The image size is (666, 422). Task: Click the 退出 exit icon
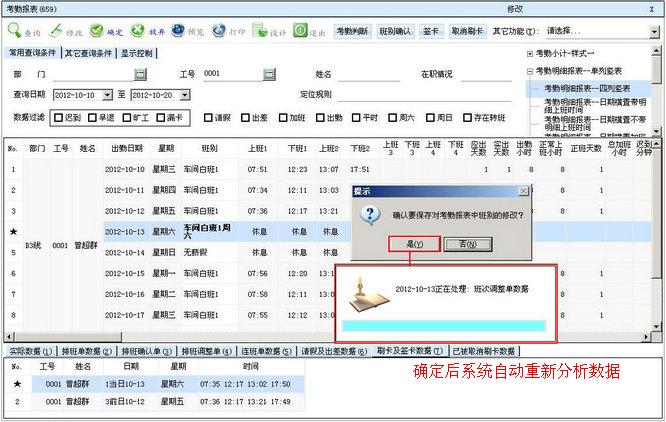click(300, 30)
